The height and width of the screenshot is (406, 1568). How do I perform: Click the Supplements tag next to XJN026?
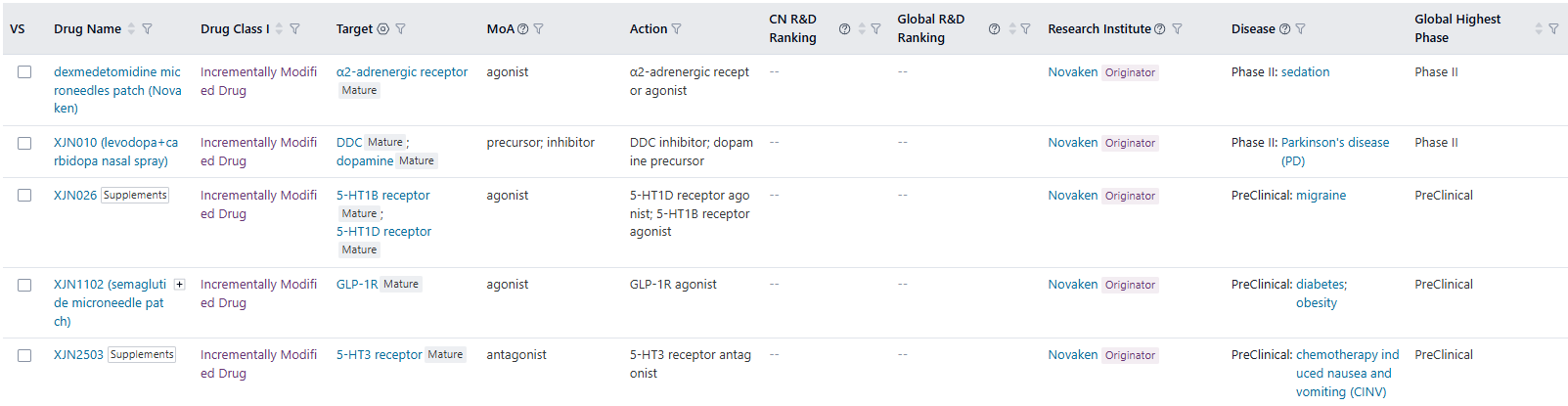pos(135,196)
